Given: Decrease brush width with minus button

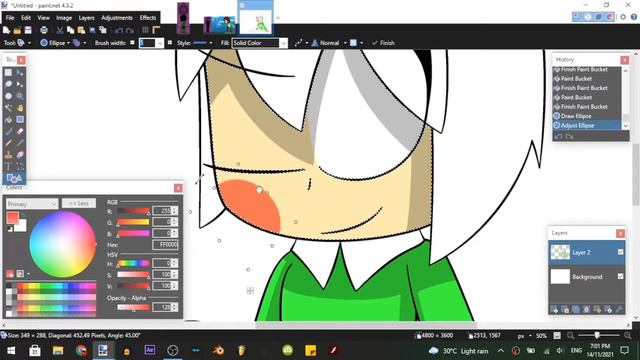Looking at the screenshot, I should [132, 42].
